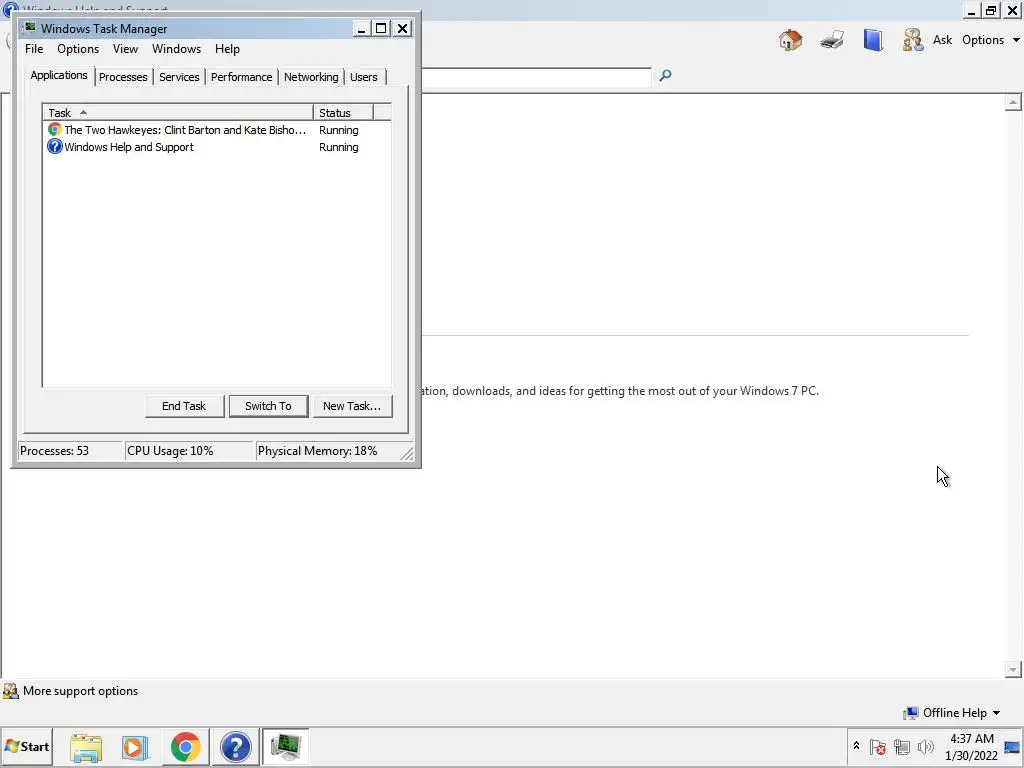1024x768 pixels.
Task: Click Help and Support taskbar icon
Action: tap(235, 747)
